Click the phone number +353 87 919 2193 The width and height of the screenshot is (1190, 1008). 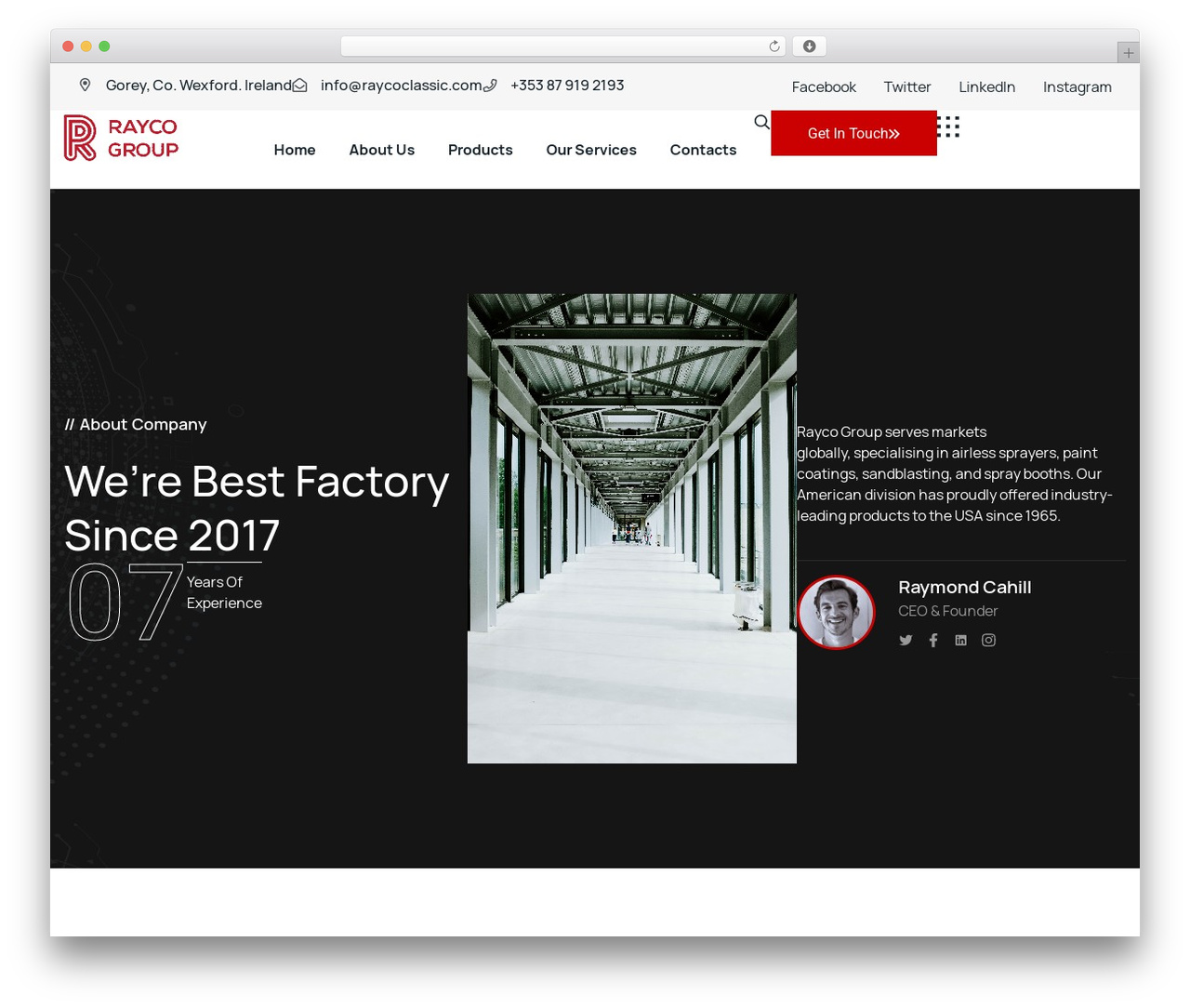coord(567,86)
